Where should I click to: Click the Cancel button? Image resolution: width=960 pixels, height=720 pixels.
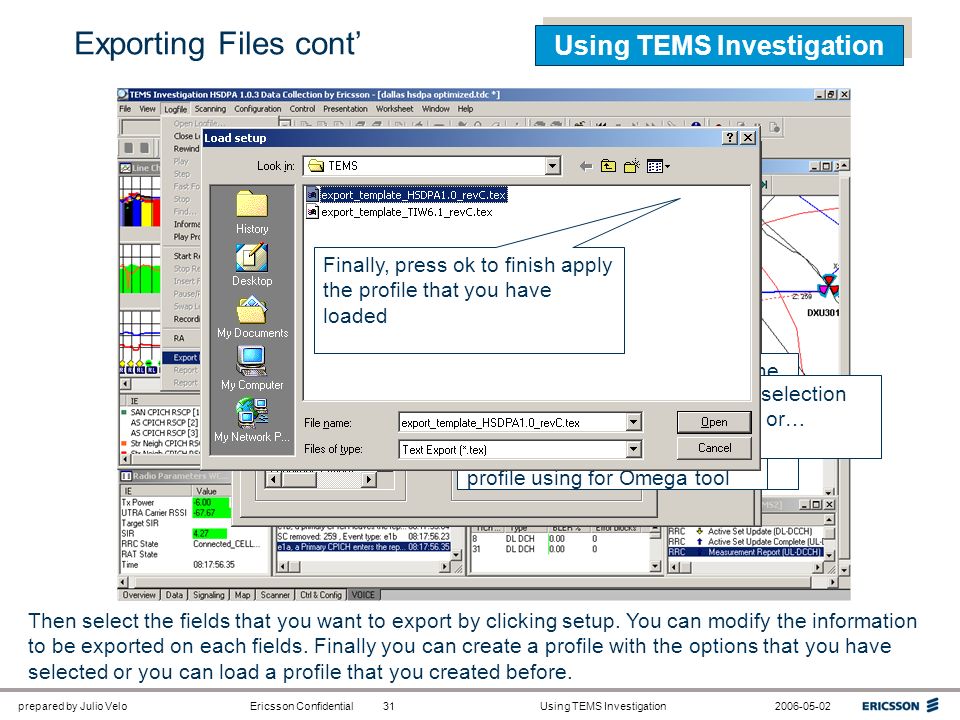[x=714, y=448]
